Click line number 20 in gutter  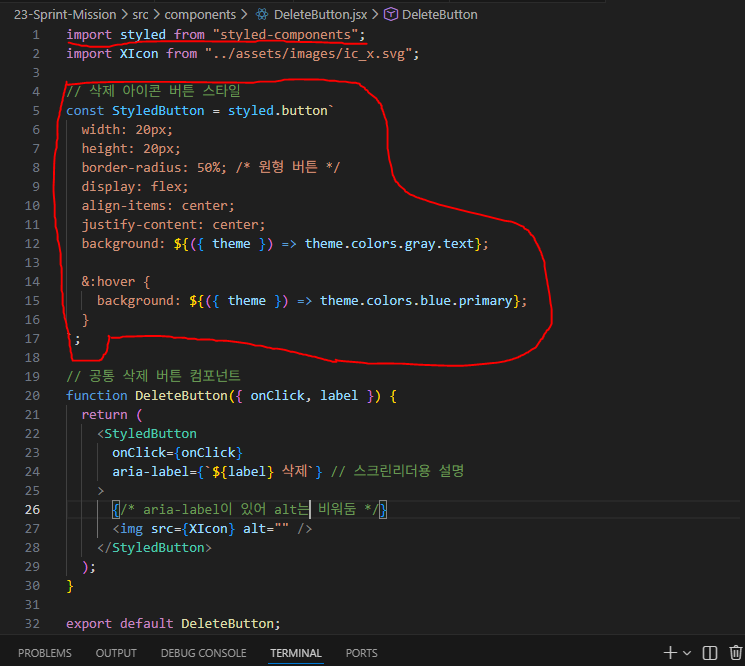(x=32, y=396)
